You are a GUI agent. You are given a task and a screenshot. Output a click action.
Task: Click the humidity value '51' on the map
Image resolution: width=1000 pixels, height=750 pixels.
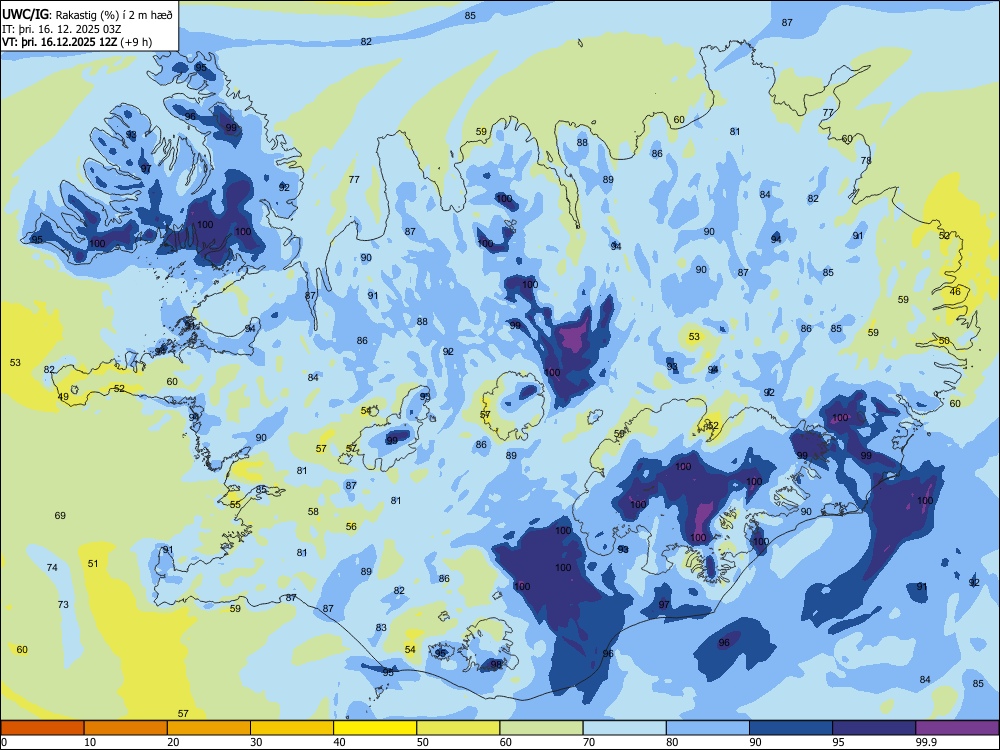[x=93, y=563]
